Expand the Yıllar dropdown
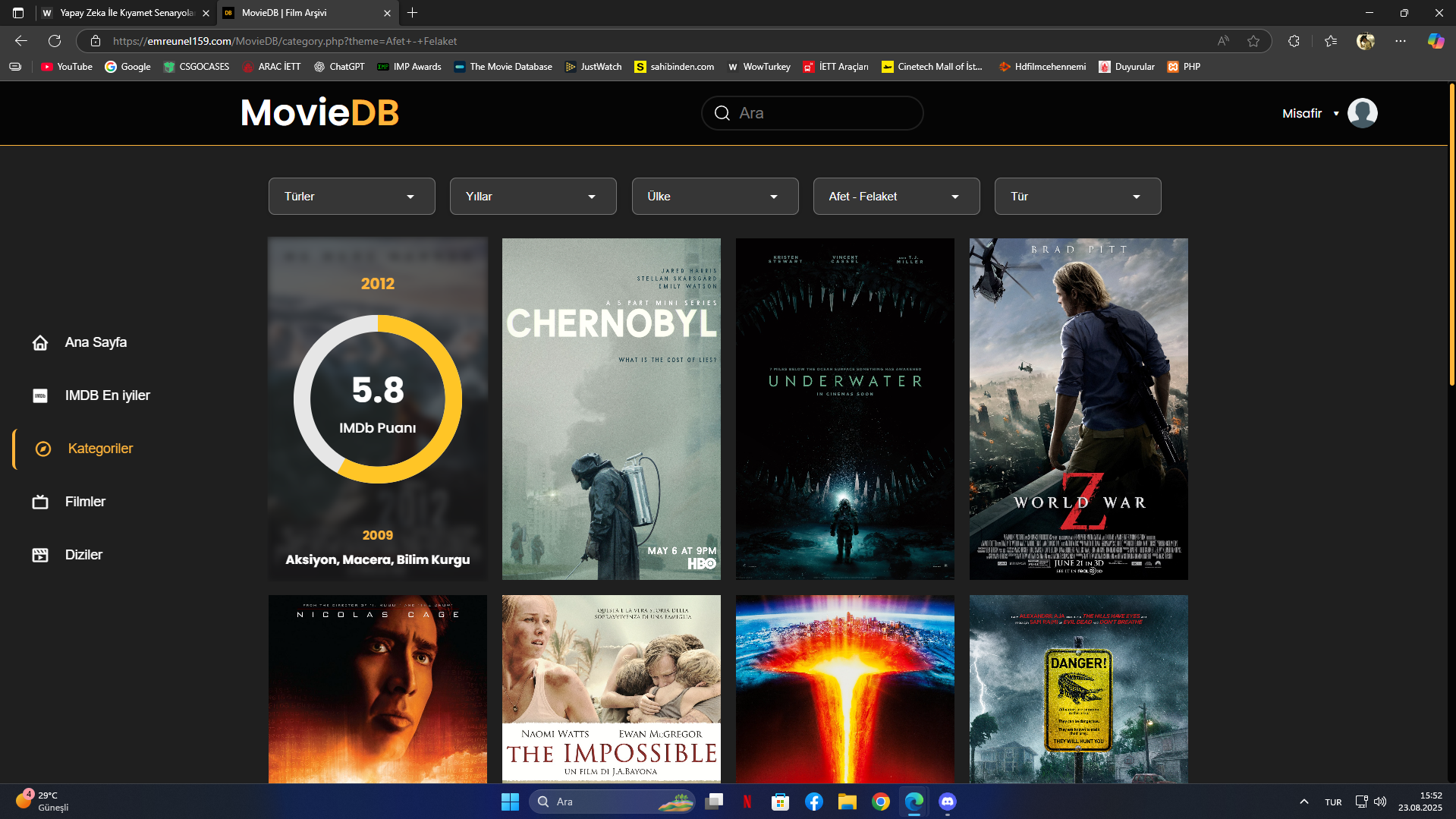 533,197
